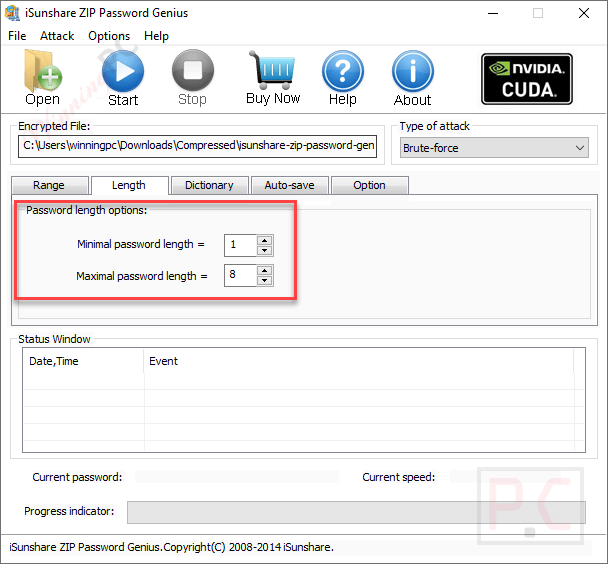Click the NVIDIA CUDA logo
The image size is (608, 564).
pos(527,79)
